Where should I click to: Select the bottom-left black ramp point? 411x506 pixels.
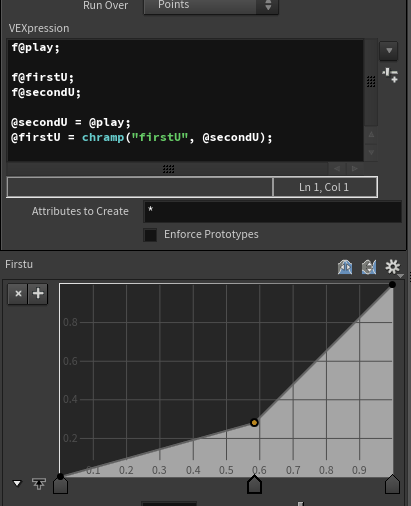coord(60,477)
